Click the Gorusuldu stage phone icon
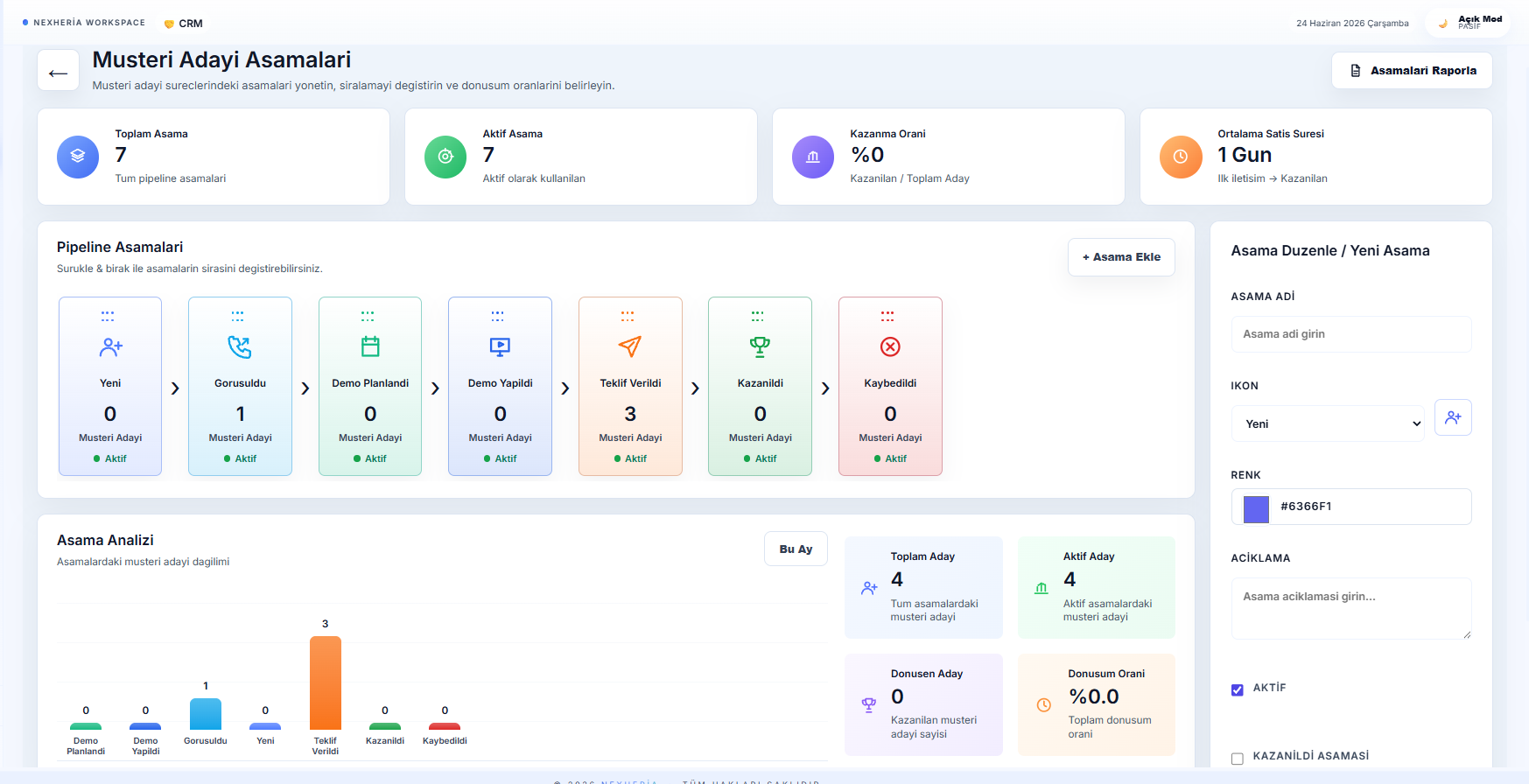The image size is (1529, 784). 240,347
